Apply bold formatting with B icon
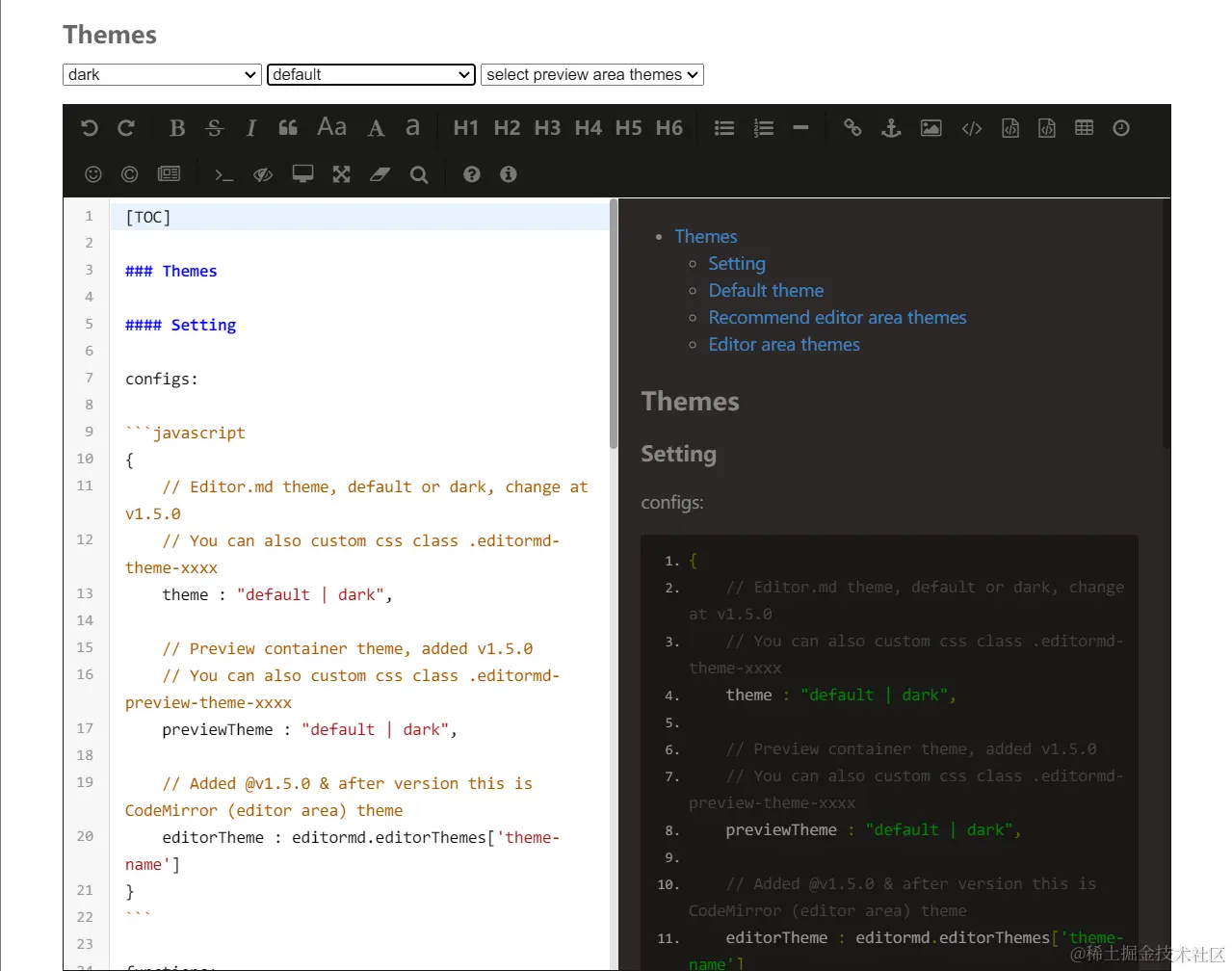Image resolution: width=1232 pixels, height=971 pixels. point(177,128)
